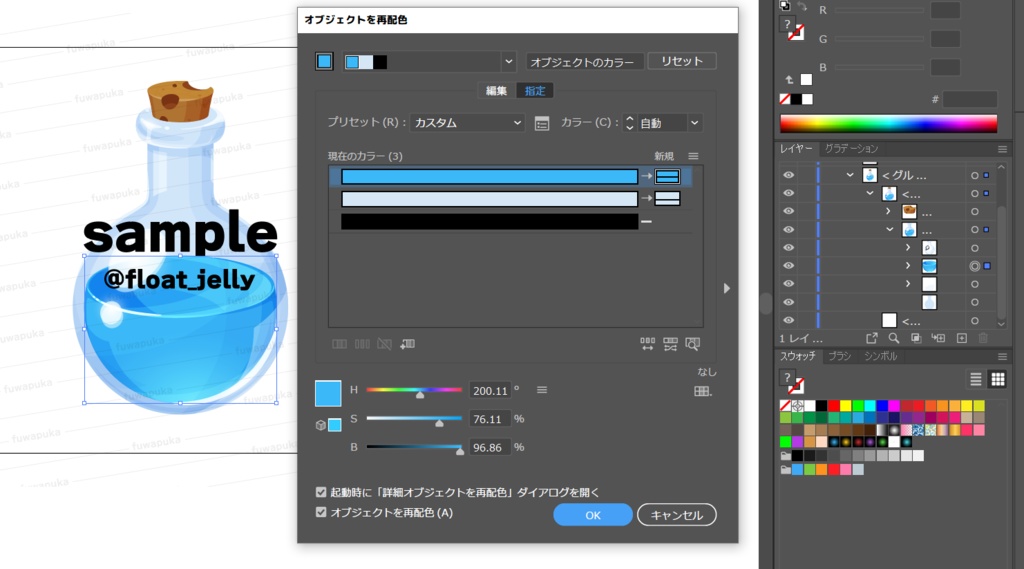Expand the blue liquid layer group
Image resolution: width=1024 pixels, height=569 pixels.
[908, 266]
